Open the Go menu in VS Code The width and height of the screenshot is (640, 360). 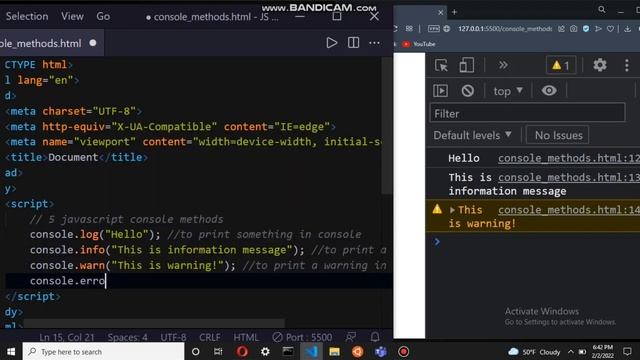pos(103,16)
